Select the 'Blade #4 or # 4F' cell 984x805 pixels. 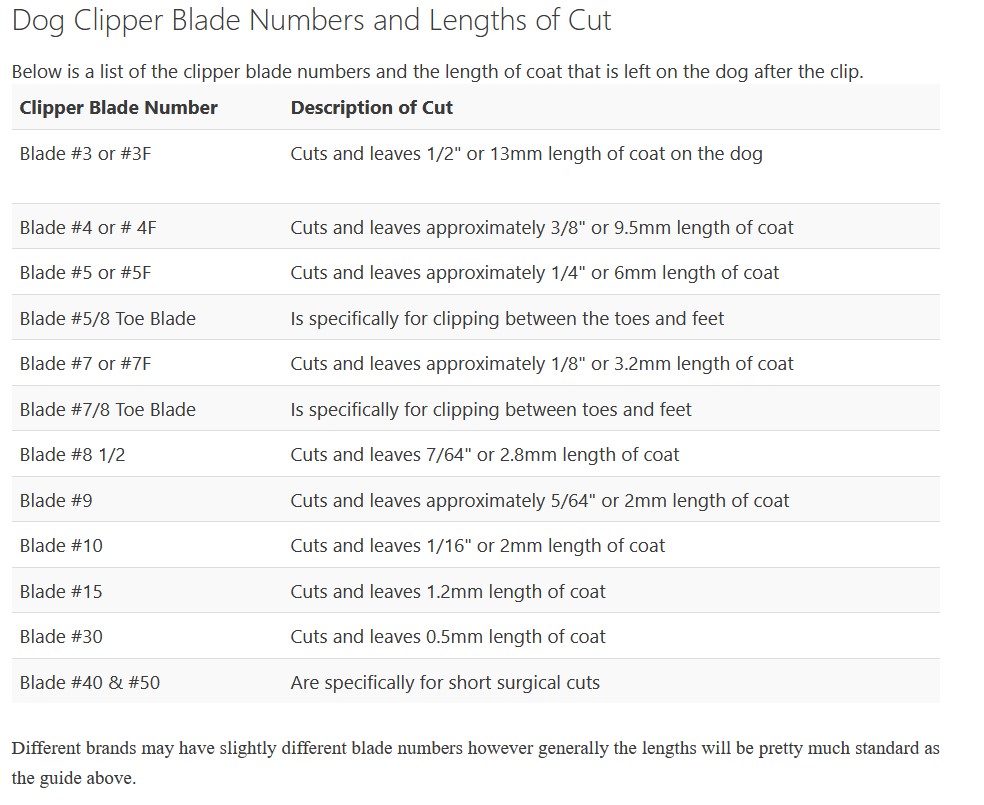click(x=88, y=227)
